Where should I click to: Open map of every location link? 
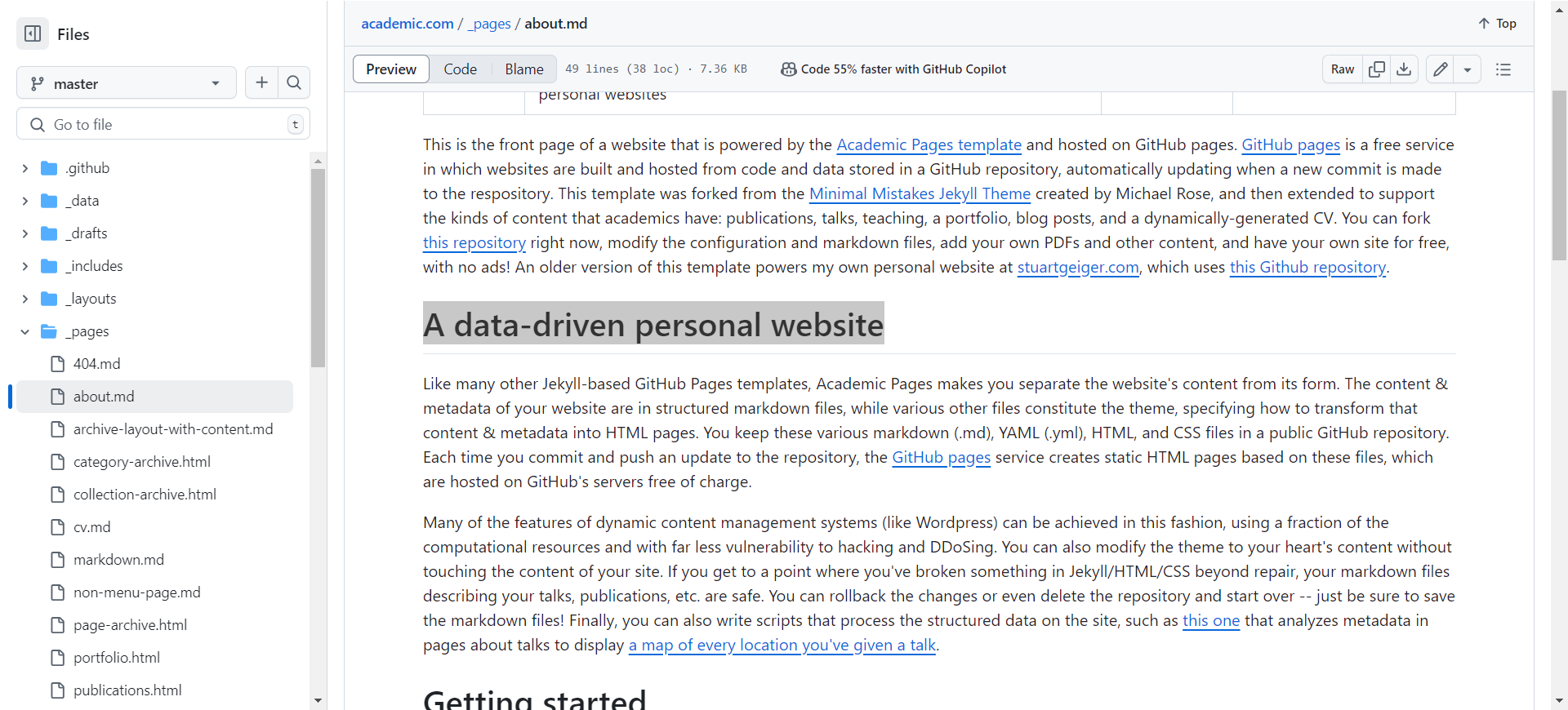point(782,646)
